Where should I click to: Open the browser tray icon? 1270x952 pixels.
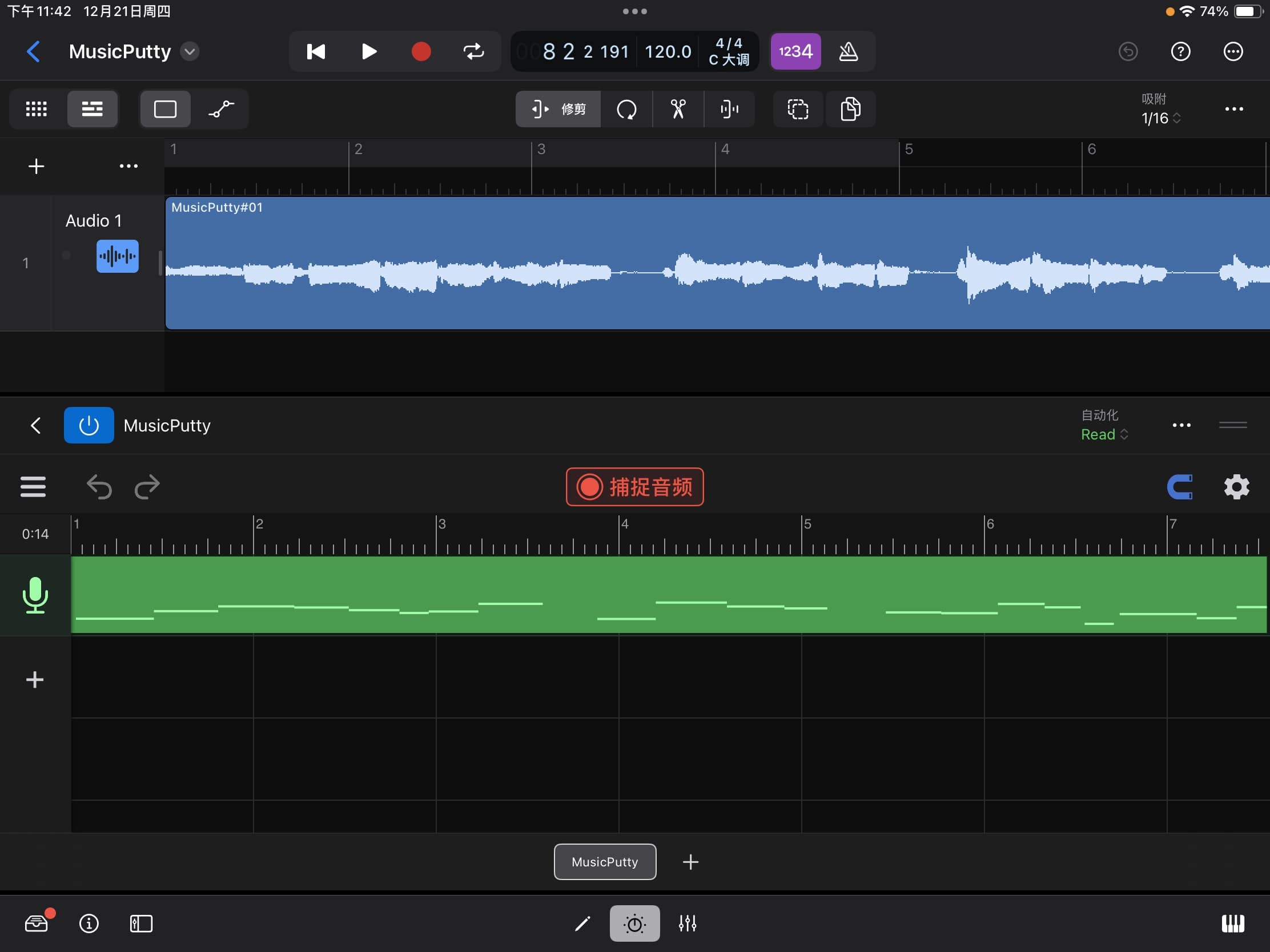pos(37,923)
